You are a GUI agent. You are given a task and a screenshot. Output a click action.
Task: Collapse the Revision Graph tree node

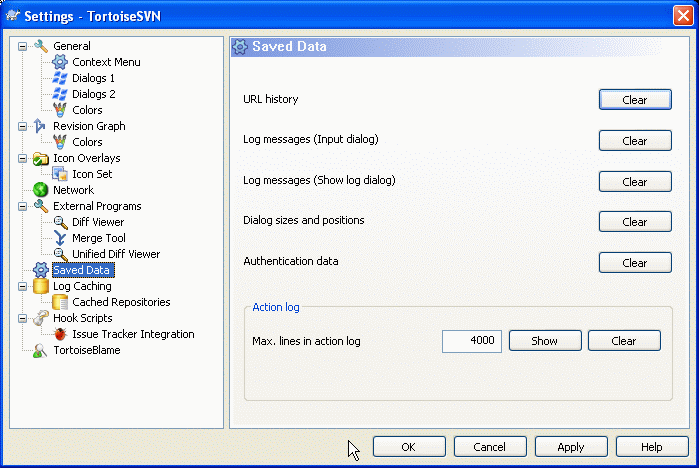[22, 126]
